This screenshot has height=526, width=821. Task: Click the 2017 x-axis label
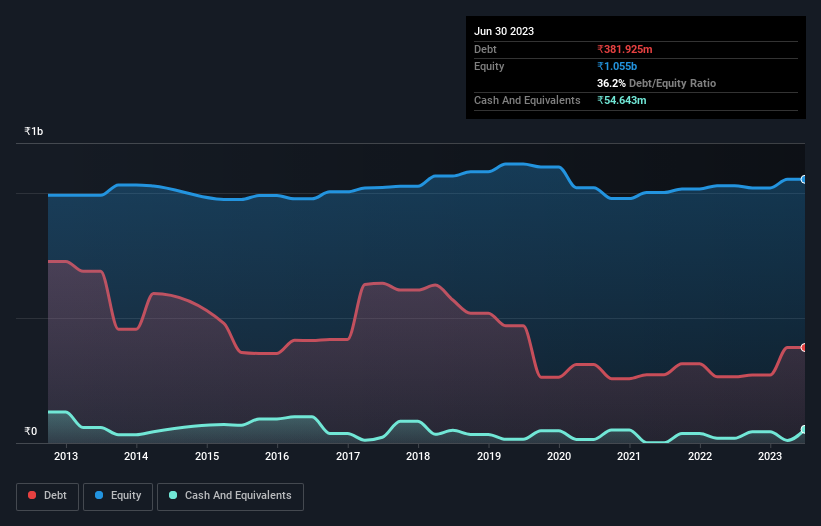coord(348,456)
